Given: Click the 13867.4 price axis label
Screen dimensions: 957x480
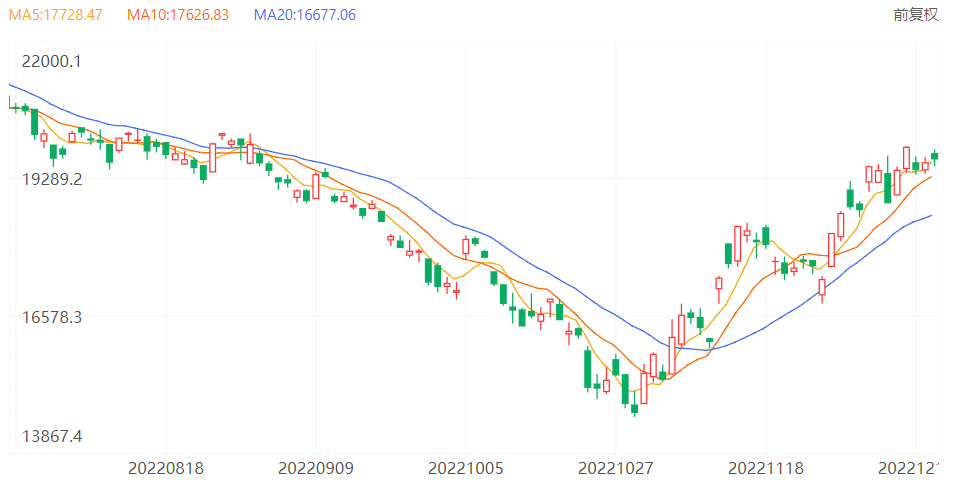Looking at the screenshot, I should click(x=51, y=436).
